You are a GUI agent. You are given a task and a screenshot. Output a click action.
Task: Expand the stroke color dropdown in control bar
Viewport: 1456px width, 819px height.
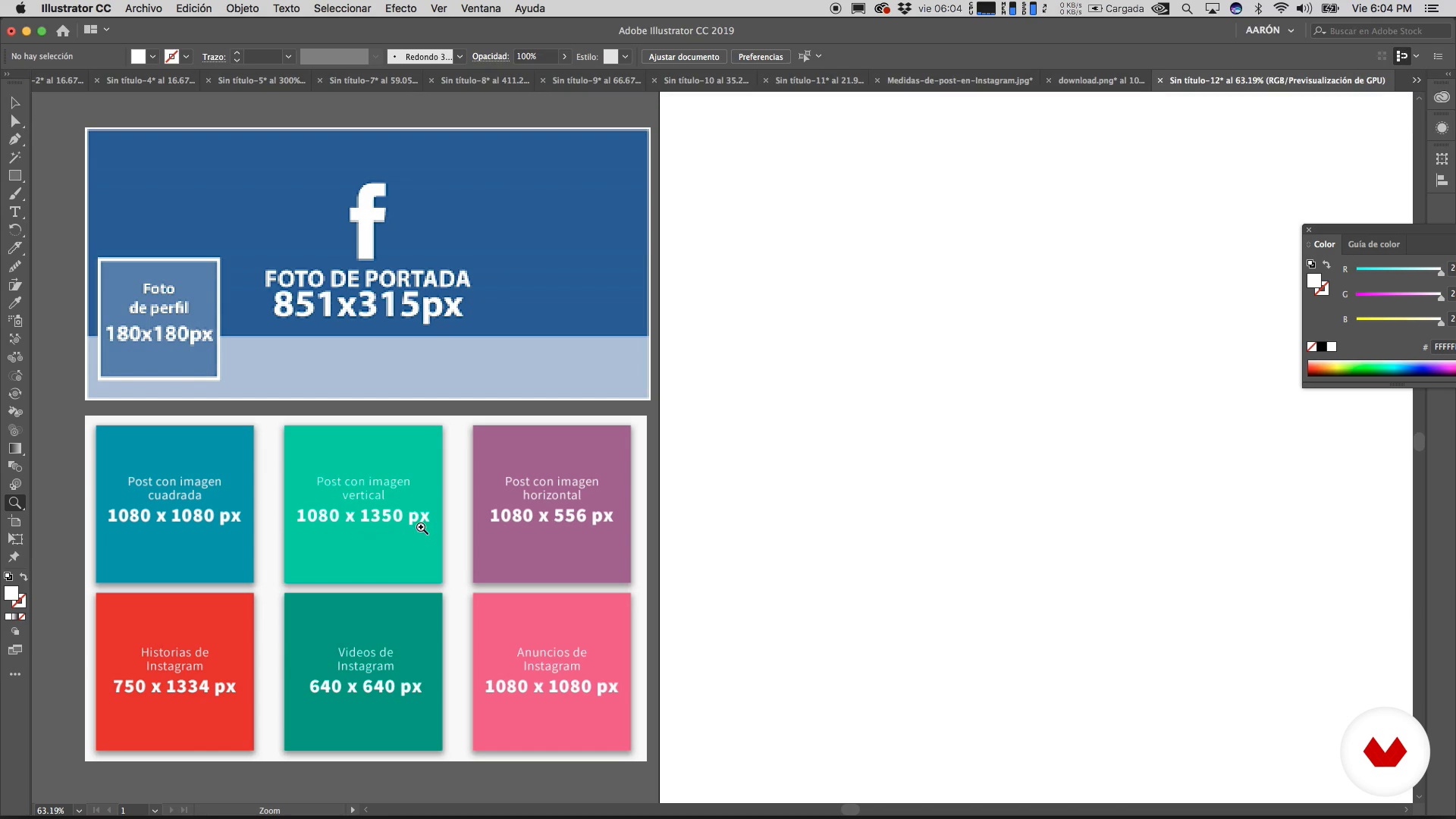(x=187, y=57)
